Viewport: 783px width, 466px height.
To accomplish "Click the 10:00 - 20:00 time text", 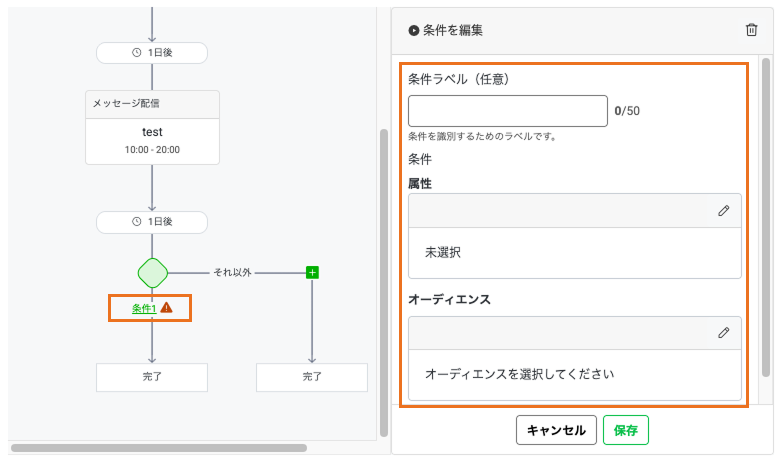I will [x=152, y=149].
